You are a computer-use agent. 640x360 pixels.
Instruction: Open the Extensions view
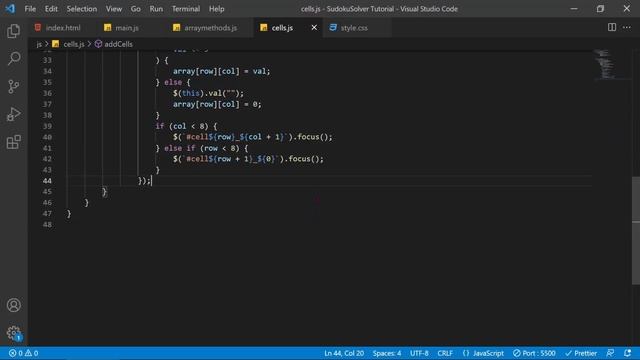click(13, 142)
